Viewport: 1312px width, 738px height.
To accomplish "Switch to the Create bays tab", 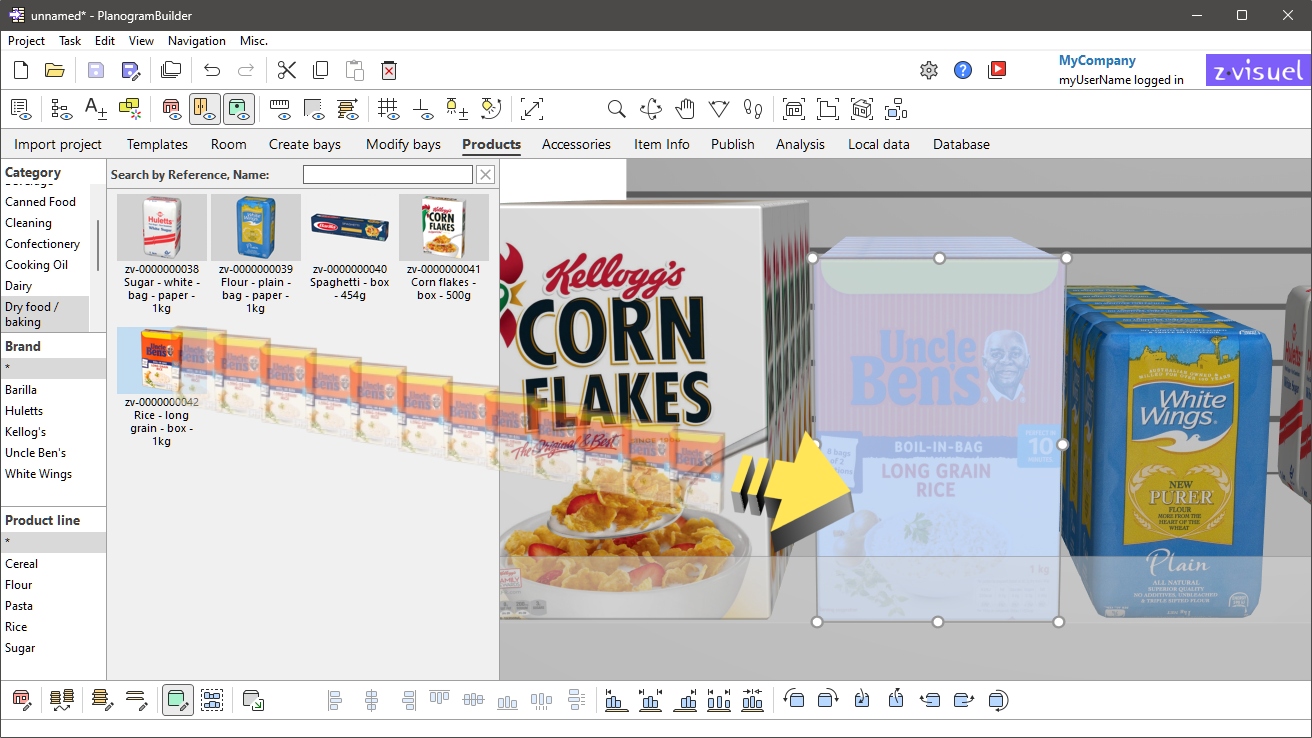I will pos(305,144).
